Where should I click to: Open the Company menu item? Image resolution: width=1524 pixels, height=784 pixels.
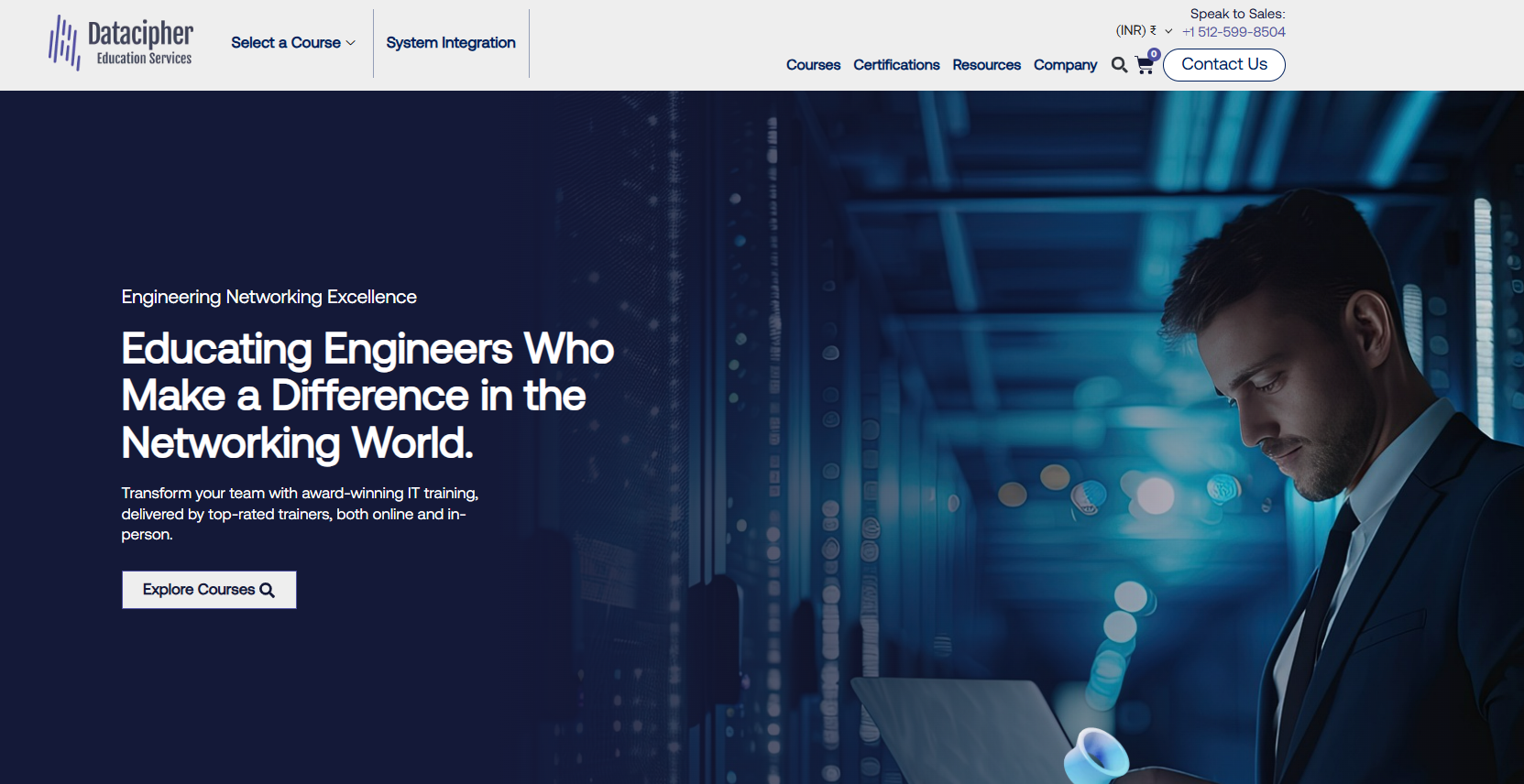tap(1065, 65)
